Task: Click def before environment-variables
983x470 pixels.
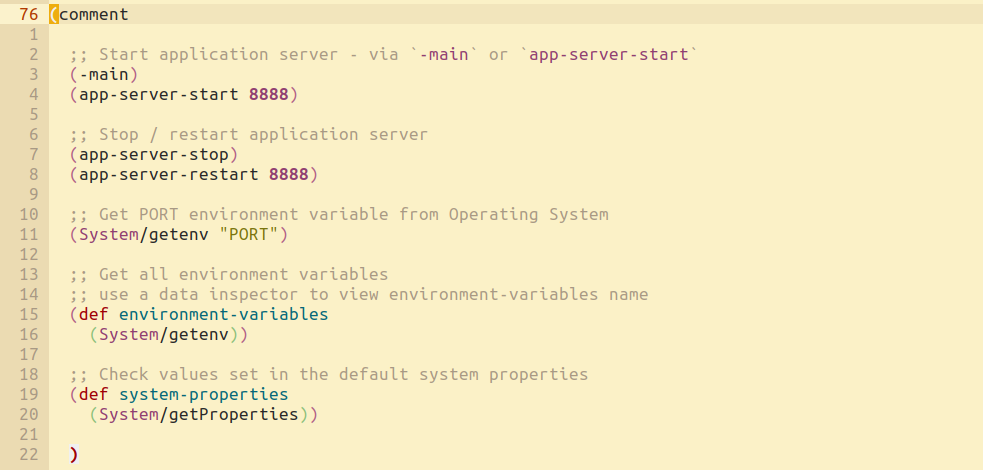Action: [93, 314]
